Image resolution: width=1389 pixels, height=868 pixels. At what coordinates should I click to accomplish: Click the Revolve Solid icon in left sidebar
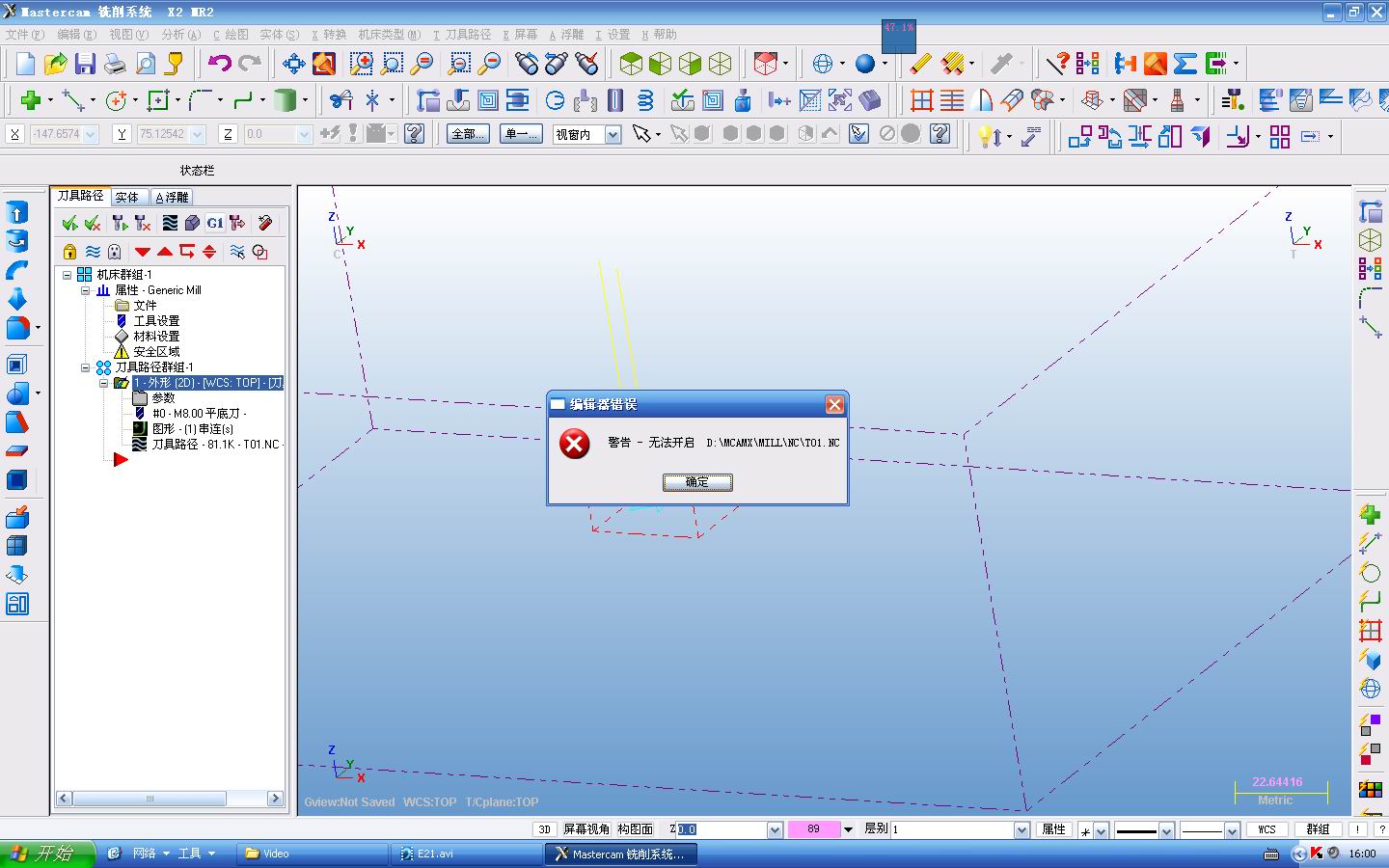click(17, 241)
